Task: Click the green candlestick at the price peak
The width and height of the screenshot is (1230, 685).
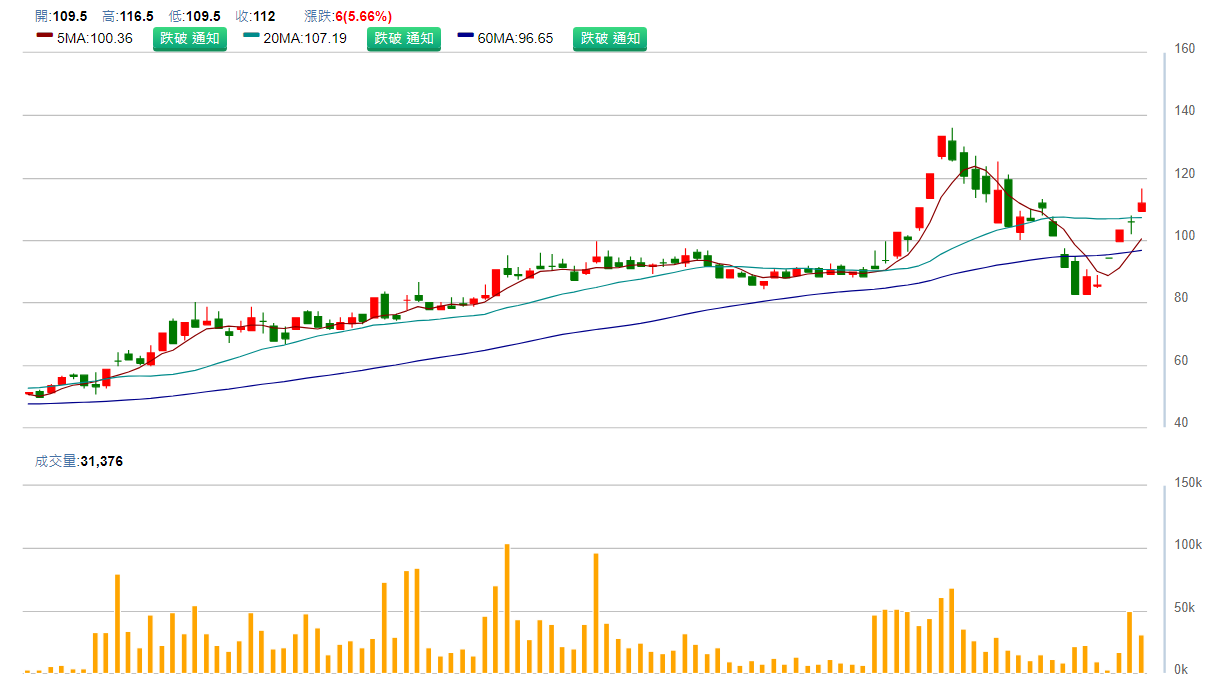Action: coord(952,150)
